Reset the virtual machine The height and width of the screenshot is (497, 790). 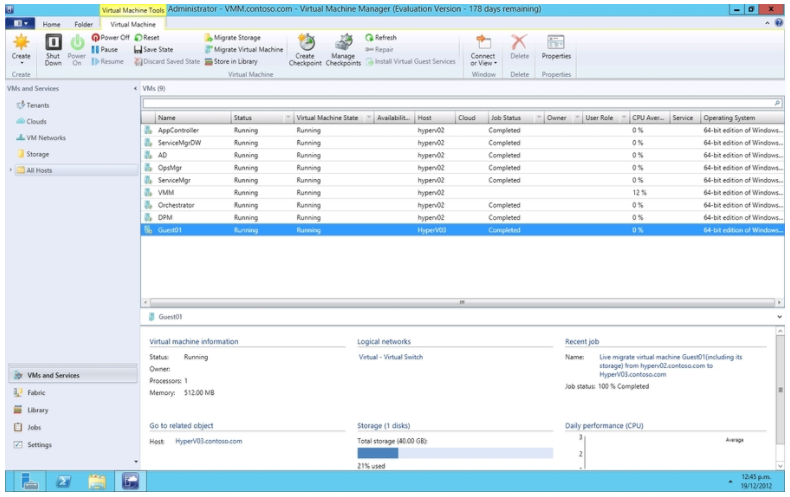(x=147, y=37)
